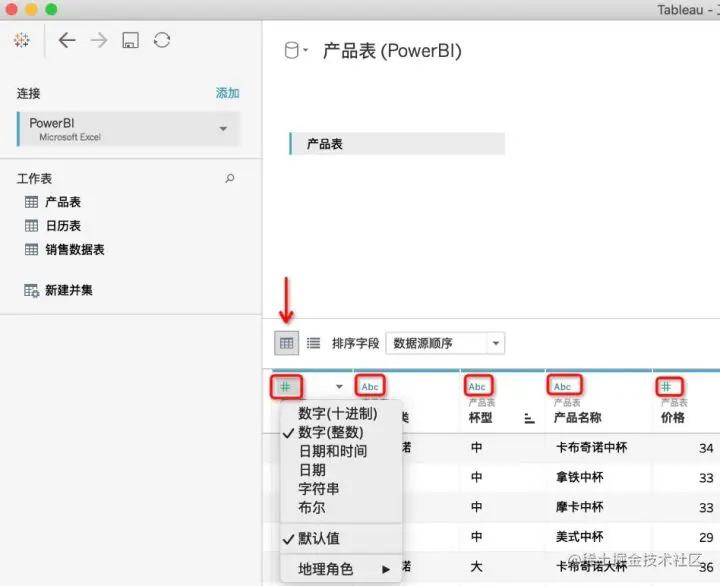720x586 pixels.
Task: Refresh the data source with the circular arrows icon
Action: [x=162, y=40]
